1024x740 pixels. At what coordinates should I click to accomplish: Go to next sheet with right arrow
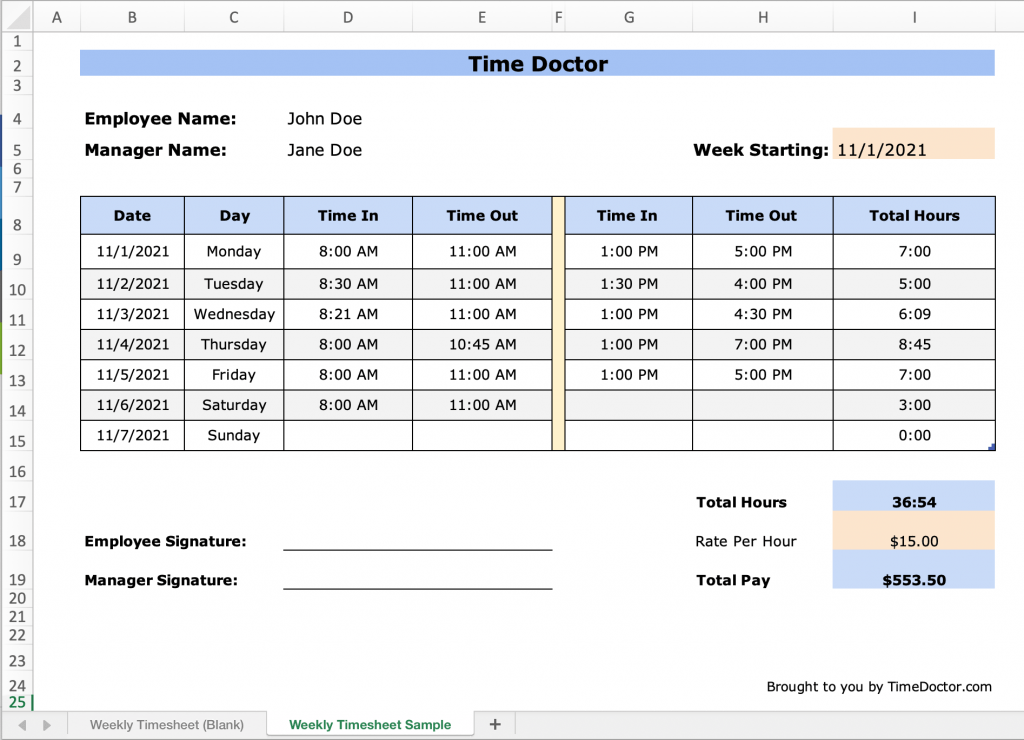pos(46,725)
